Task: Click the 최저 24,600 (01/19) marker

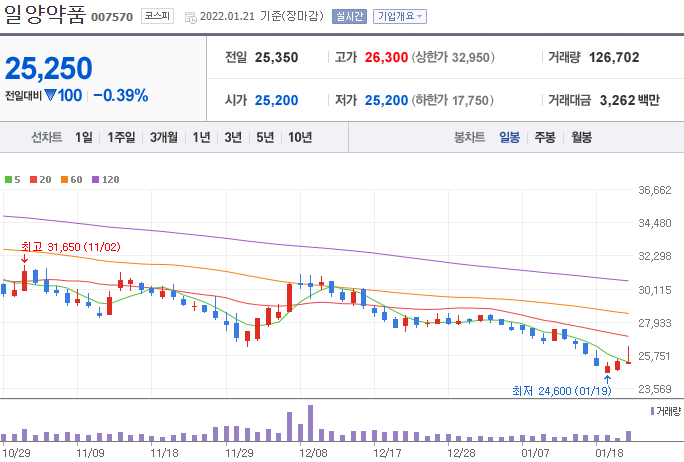Action: (x=561, y=390)
